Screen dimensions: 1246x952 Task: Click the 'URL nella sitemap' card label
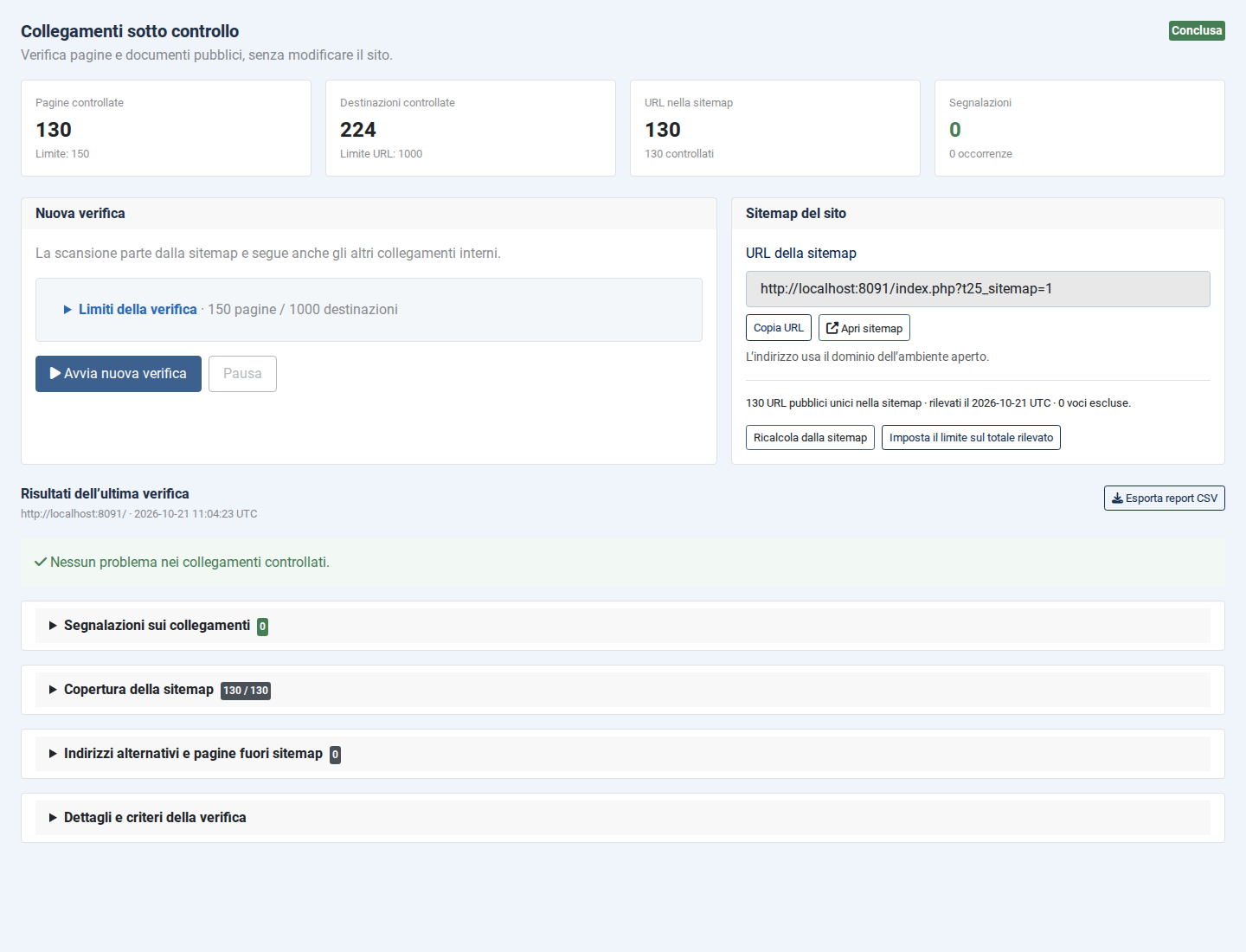[689, 103]
